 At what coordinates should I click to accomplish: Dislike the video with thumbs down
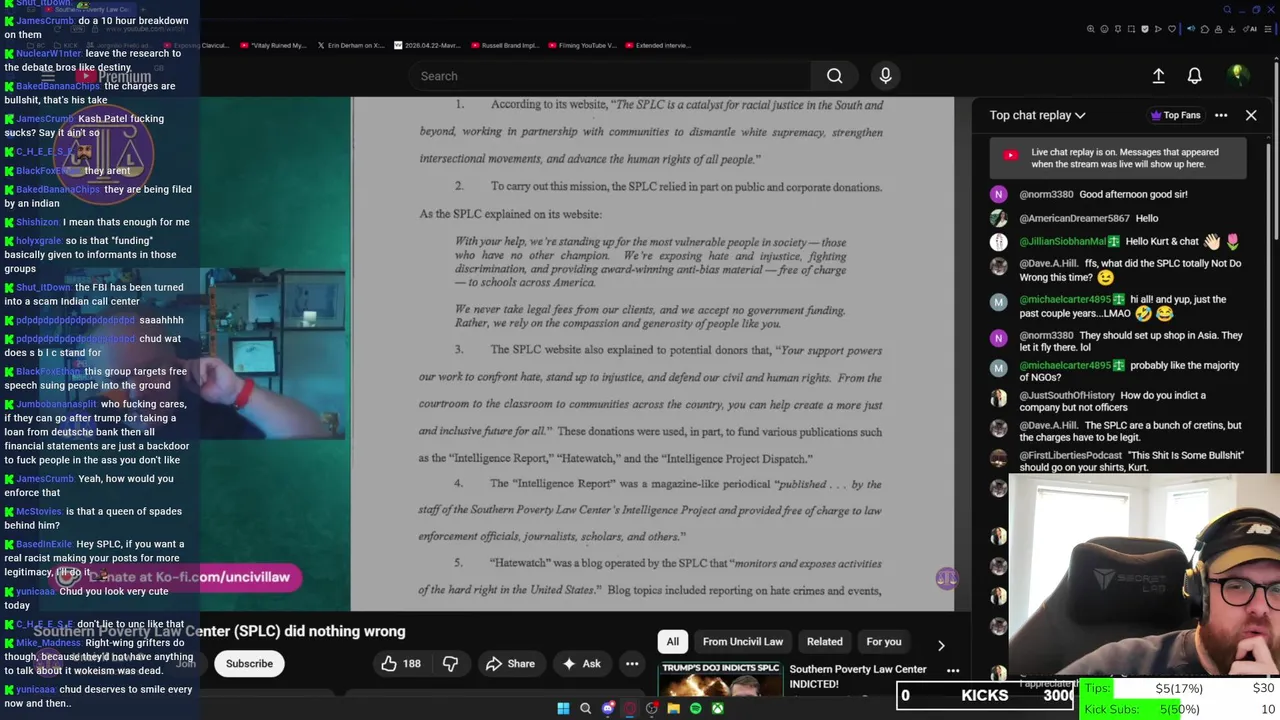pos(450,663)
